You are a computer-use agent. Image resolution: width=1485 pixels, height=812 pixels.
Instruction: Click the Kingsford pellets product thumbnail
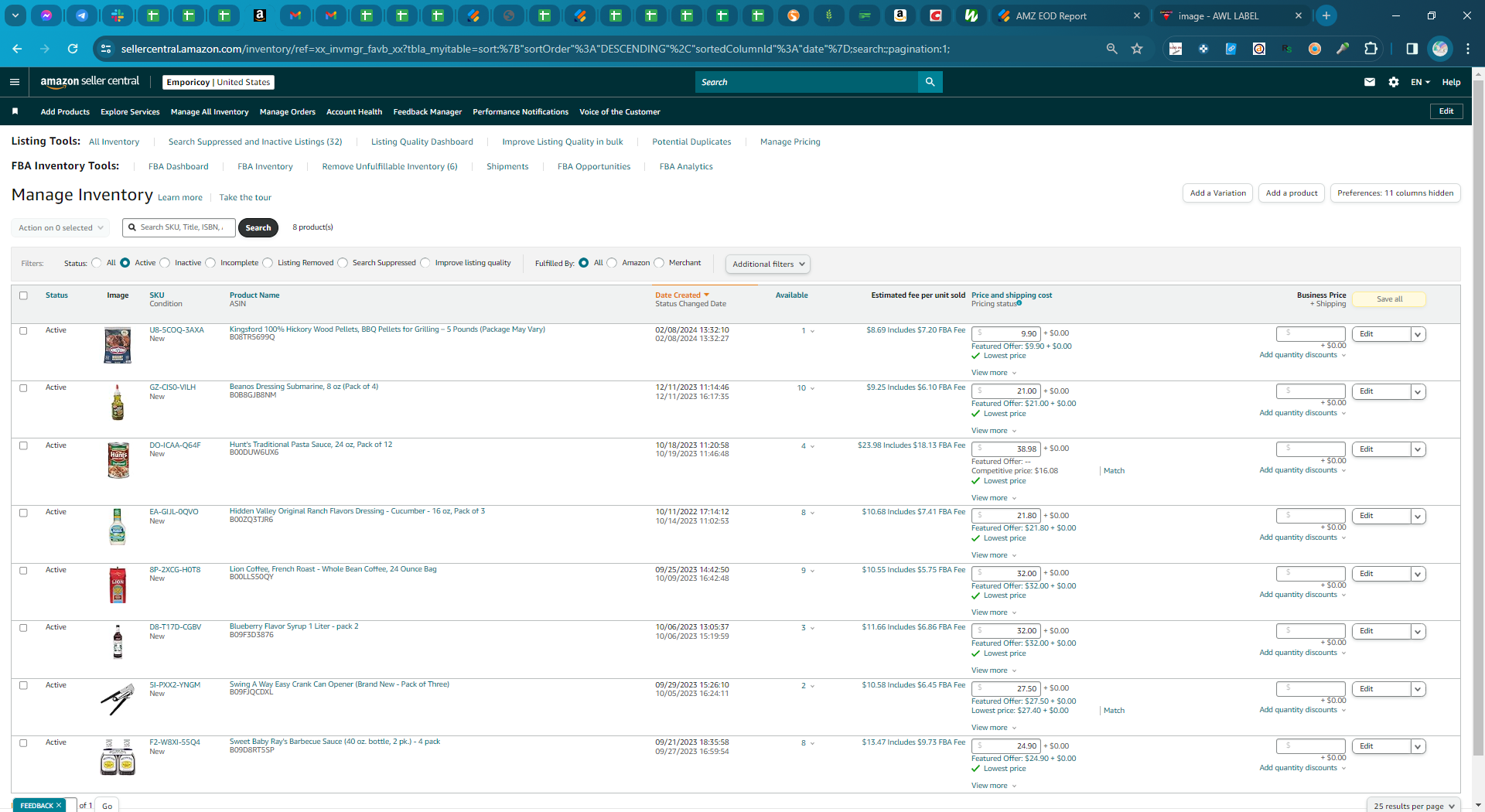click(118, 346)
